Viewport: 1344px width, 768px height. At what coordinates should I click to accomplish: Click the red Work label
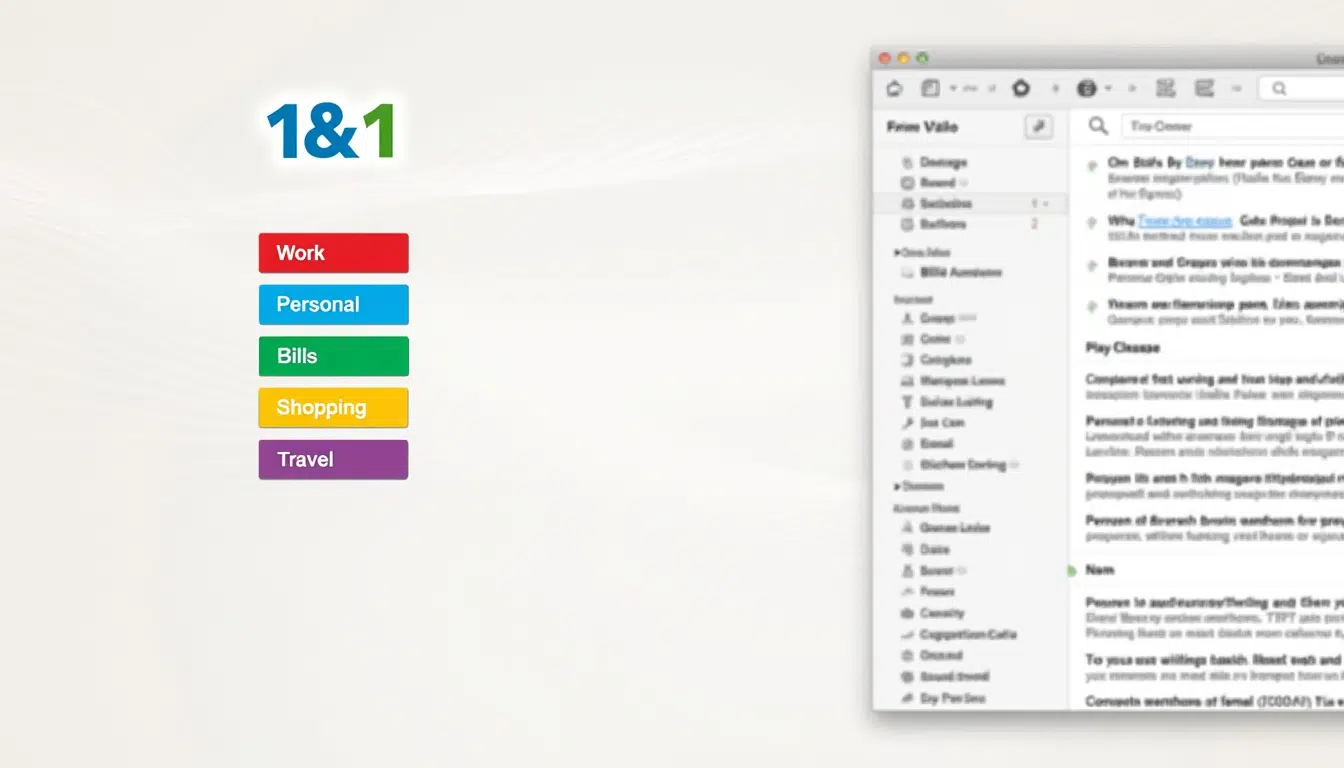(333, 253)
